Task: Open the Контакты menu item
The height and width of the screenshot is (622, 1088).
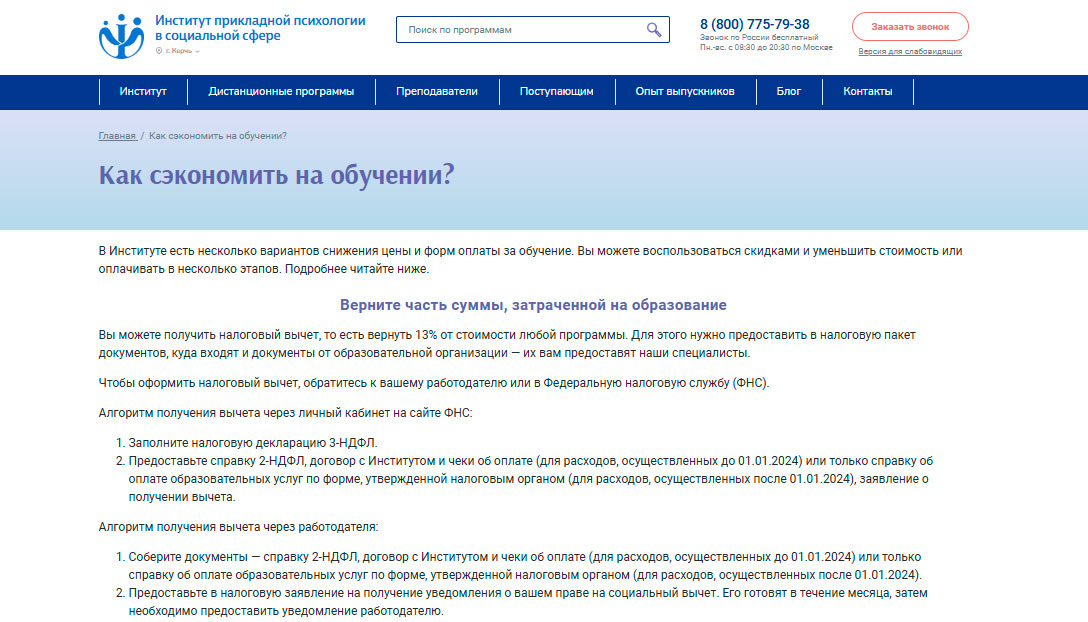Action: click(867, 92)
